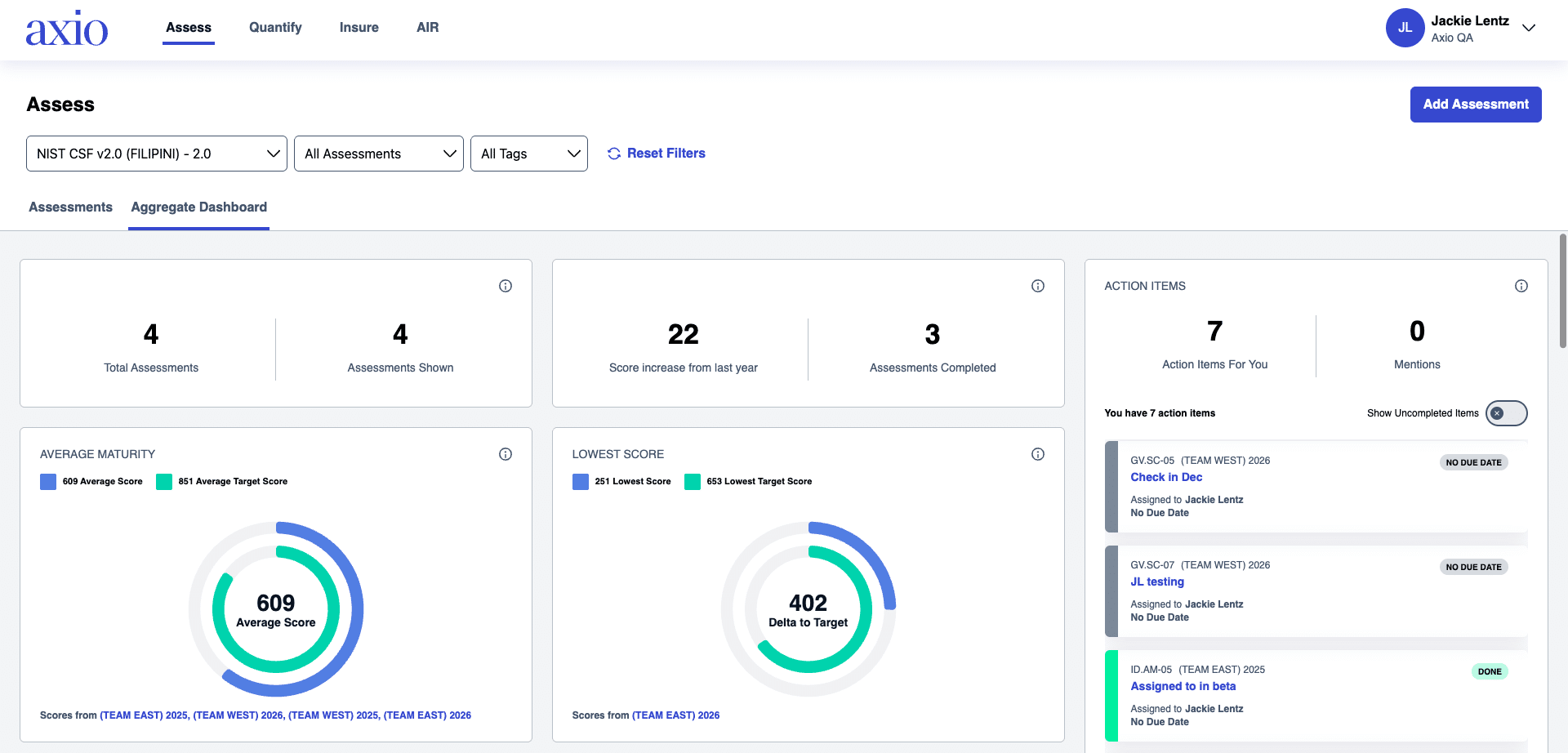This screenshot has width=1568, height=753.
Task: Click the 7 Action Items For You count
Action: click(x=1215, y=331)
